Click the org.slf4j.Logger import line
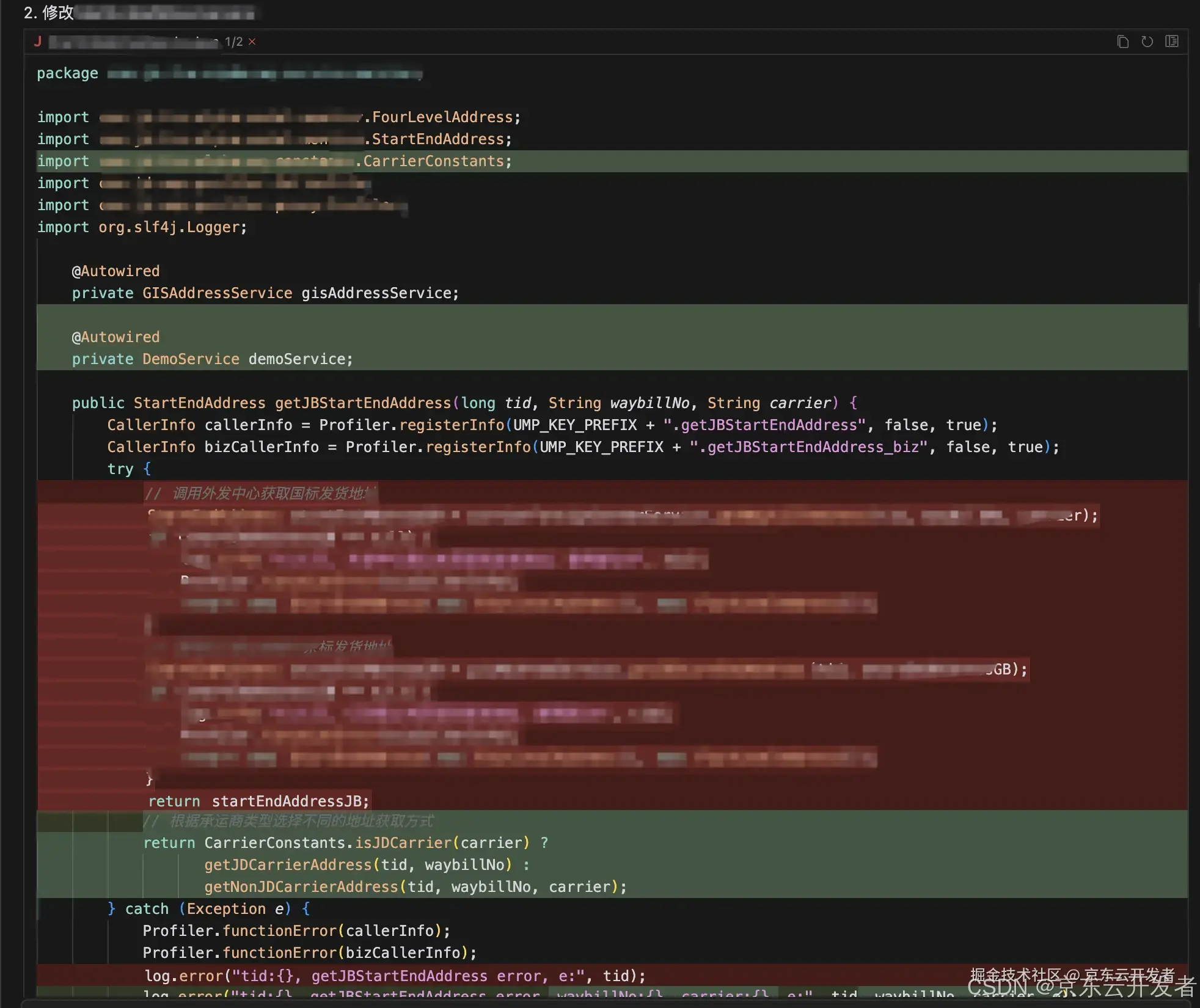This screenshot has width=1200, height=1008. click(x=142, y=227)
